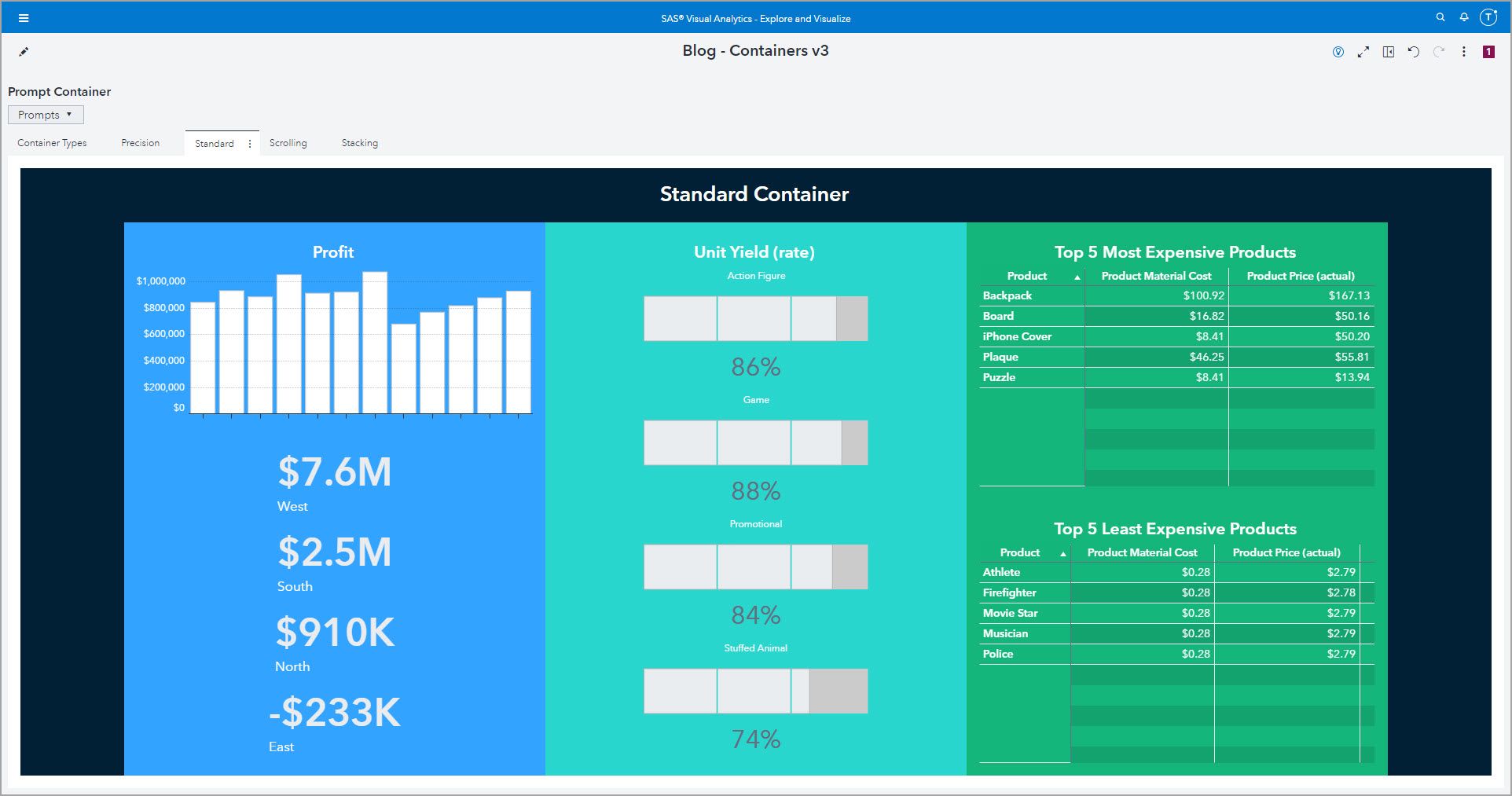Expand the report to full screen
This screenshot has width=1512, height=796.
[1363, 51]
